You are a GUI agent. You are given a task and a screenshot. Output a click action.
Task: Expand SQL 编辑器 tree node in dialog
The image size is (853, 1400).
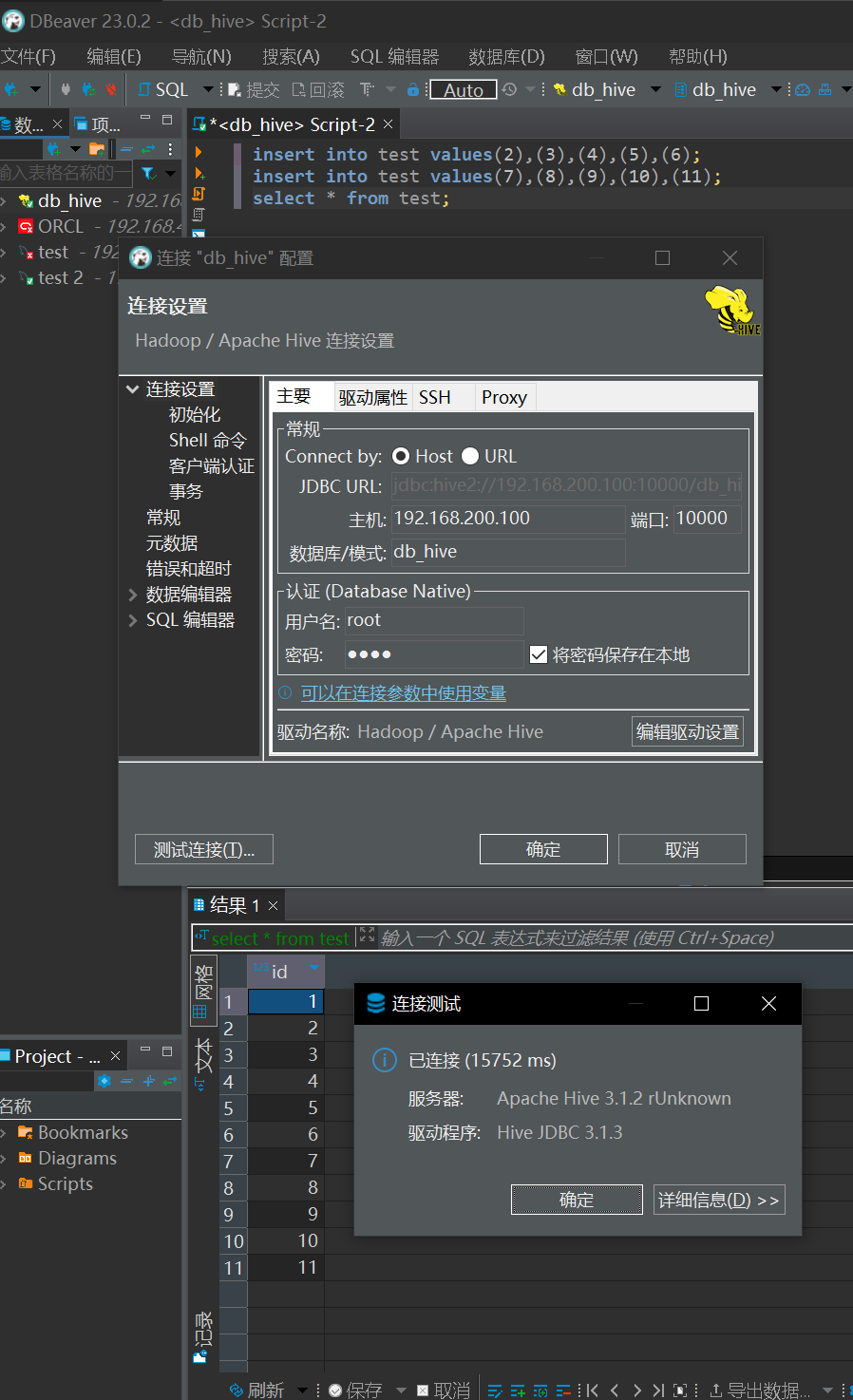(x=132, y=620)
